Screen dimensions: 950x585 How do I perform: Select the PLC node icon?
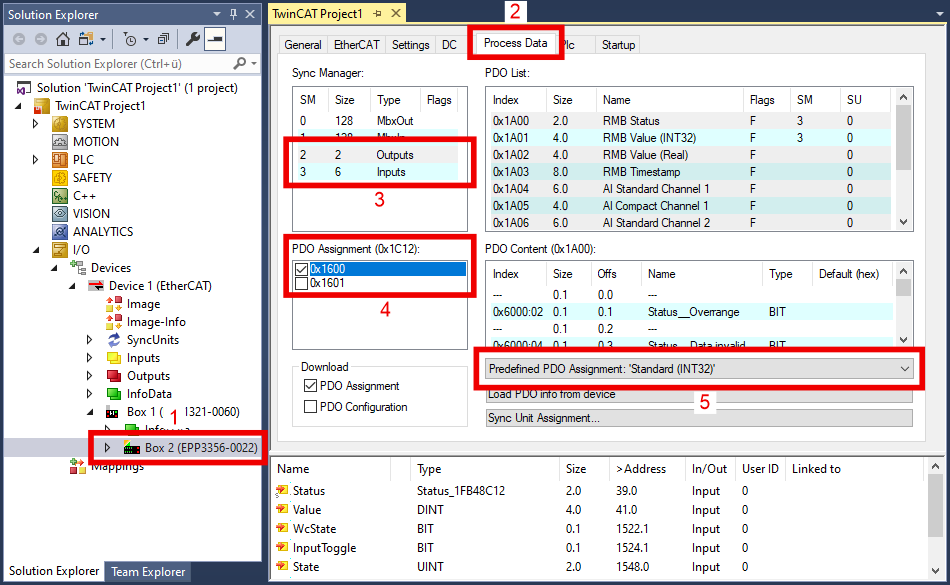tap(60, 160)
